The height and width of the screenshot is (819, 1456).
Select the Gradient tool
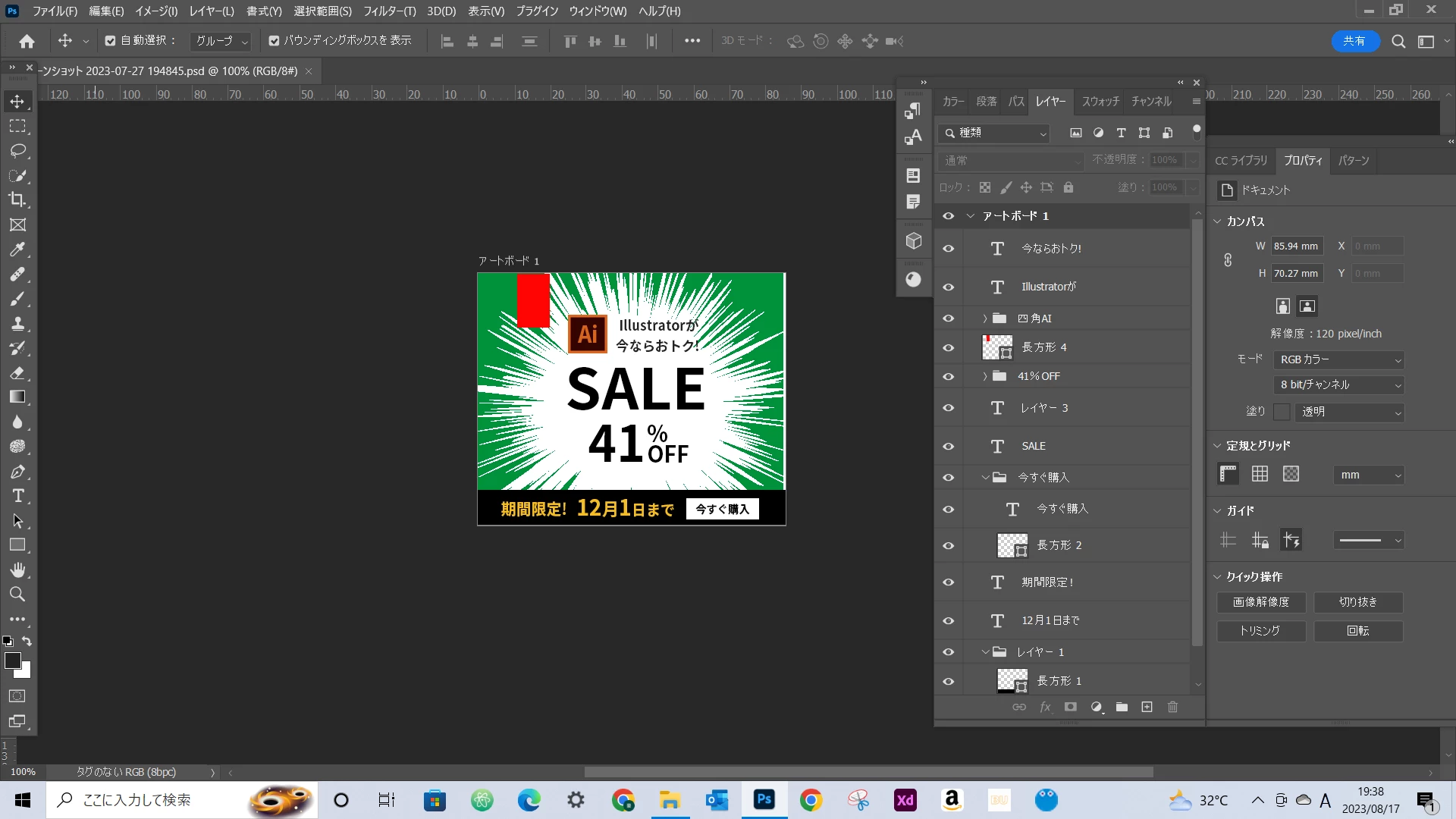coord(17,397)
